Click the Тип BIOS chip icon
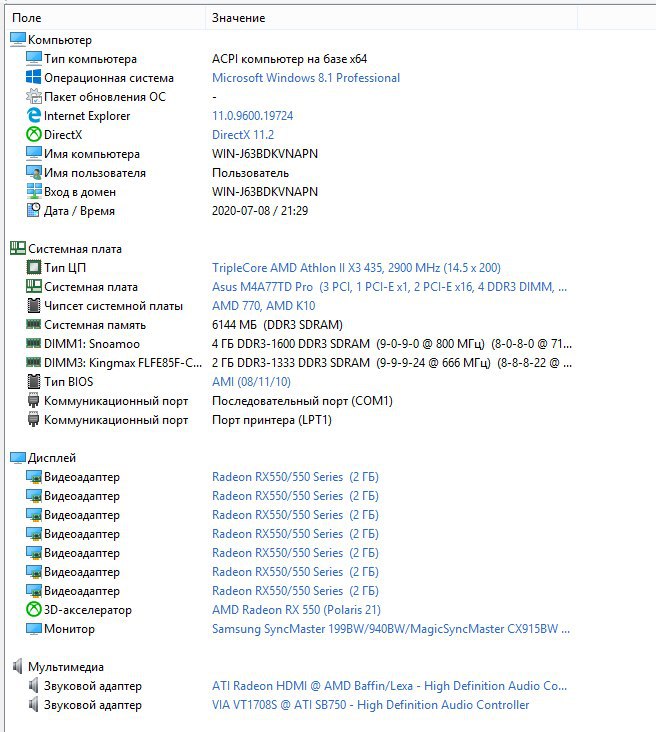 click(34, 381)
